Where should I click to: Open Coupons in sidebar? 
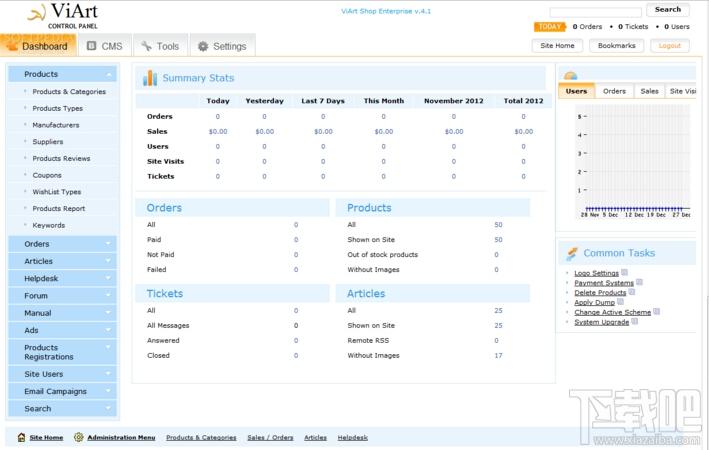point(47,175)
